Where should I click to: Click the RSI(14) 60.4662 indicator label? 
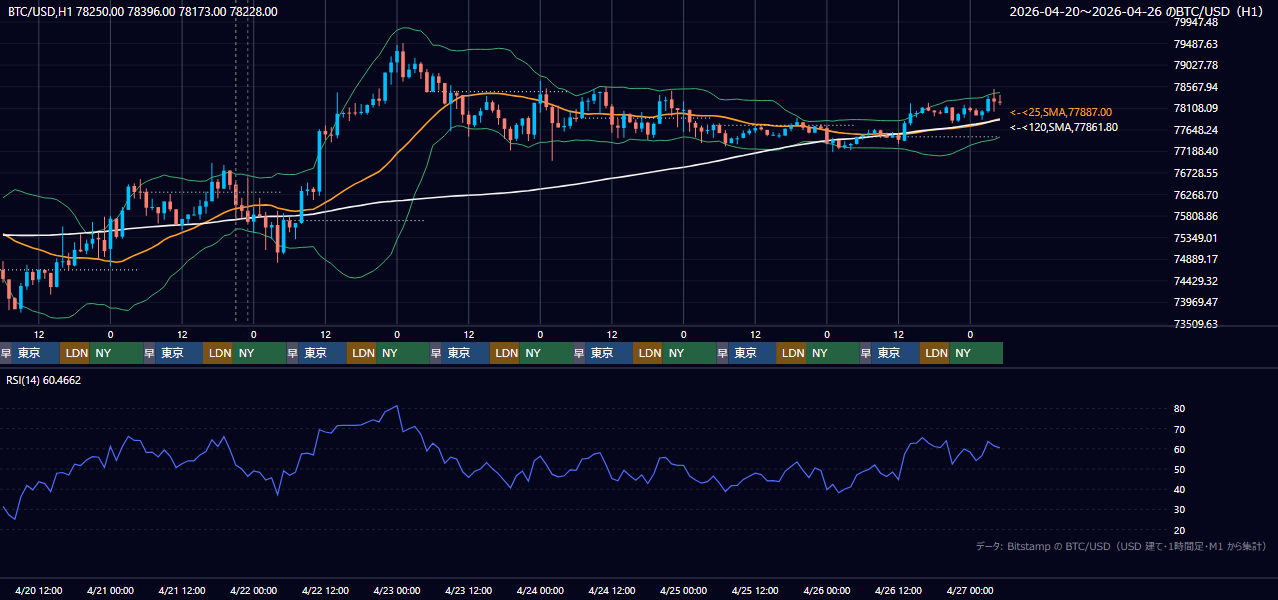[x=44, y=380]
